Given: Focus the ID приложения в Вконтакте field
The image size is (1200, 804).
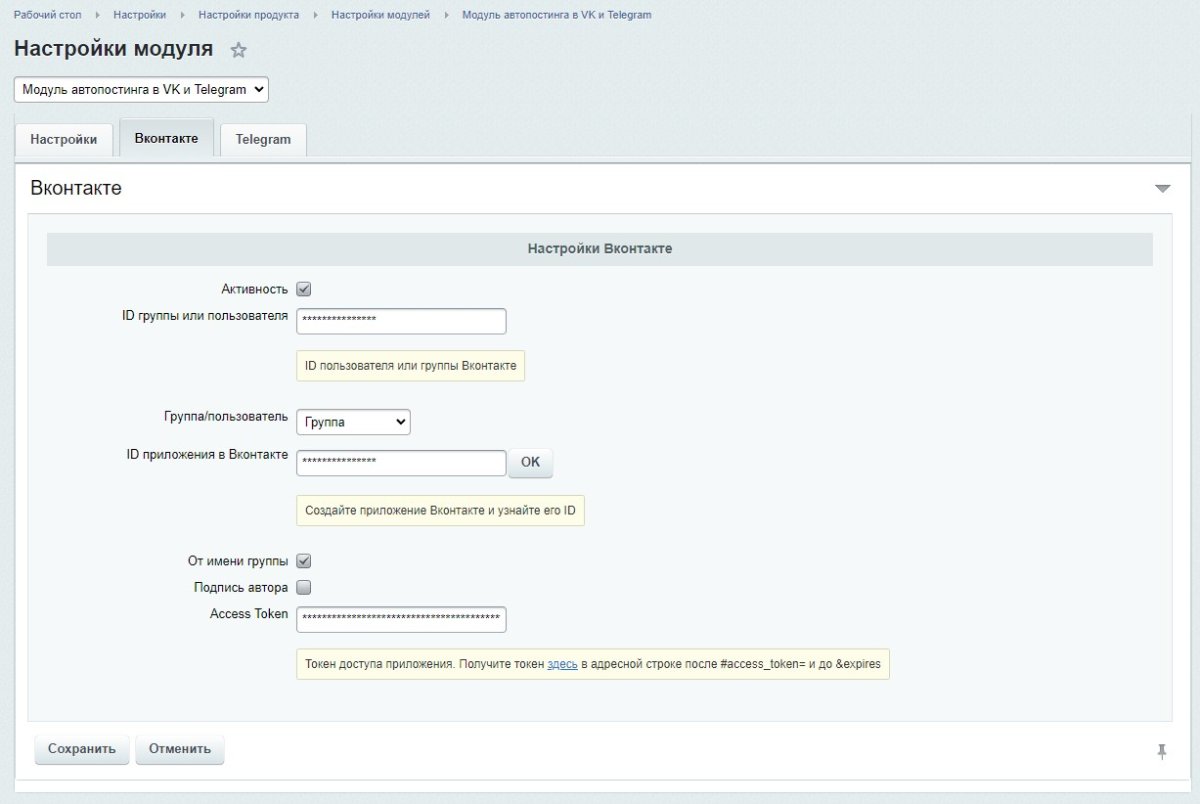Looking at the screenshot, I should coord(401,463).
